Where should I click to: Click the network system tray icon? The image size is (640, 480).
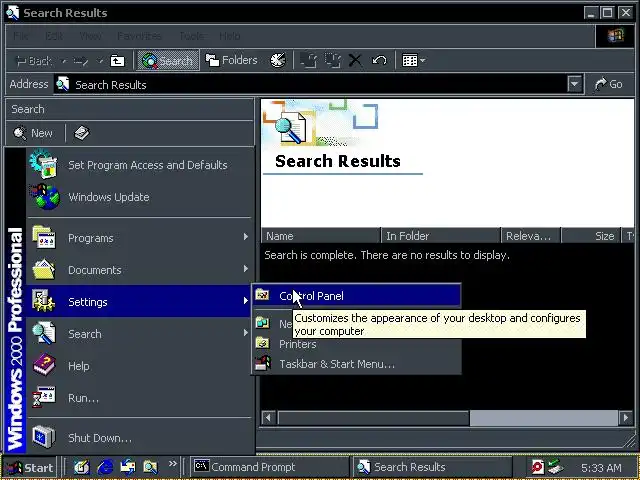(x=556, y=467)
